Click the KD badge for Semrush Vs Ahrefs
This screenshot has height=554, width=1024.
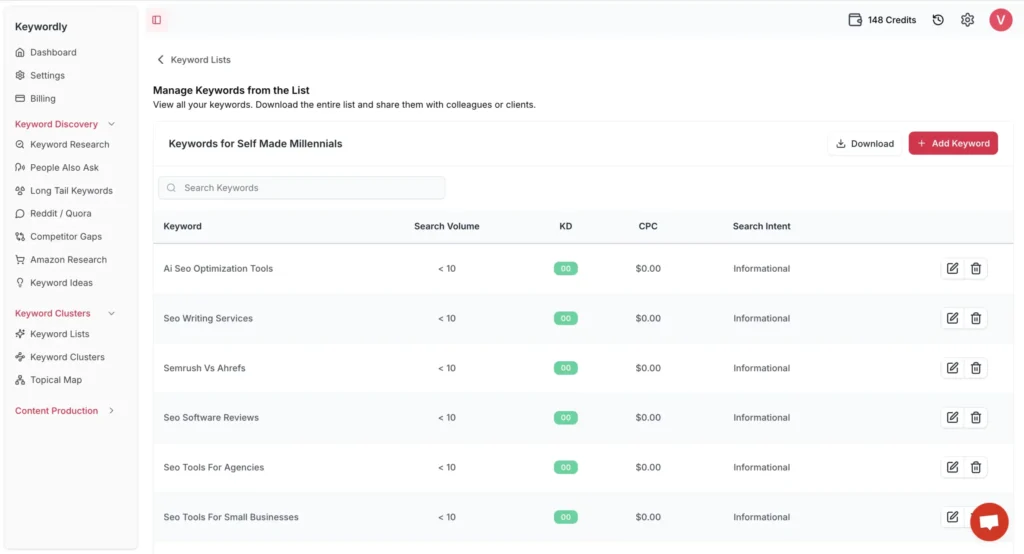coord(566,368)
